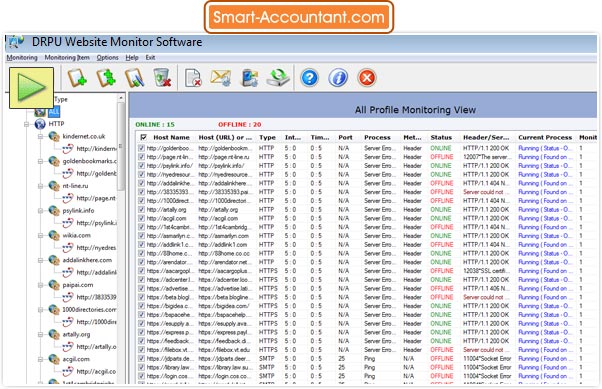Sort by the Status column header
The image size is (602, 389).
pyautogui.click(x=441, y=137)
